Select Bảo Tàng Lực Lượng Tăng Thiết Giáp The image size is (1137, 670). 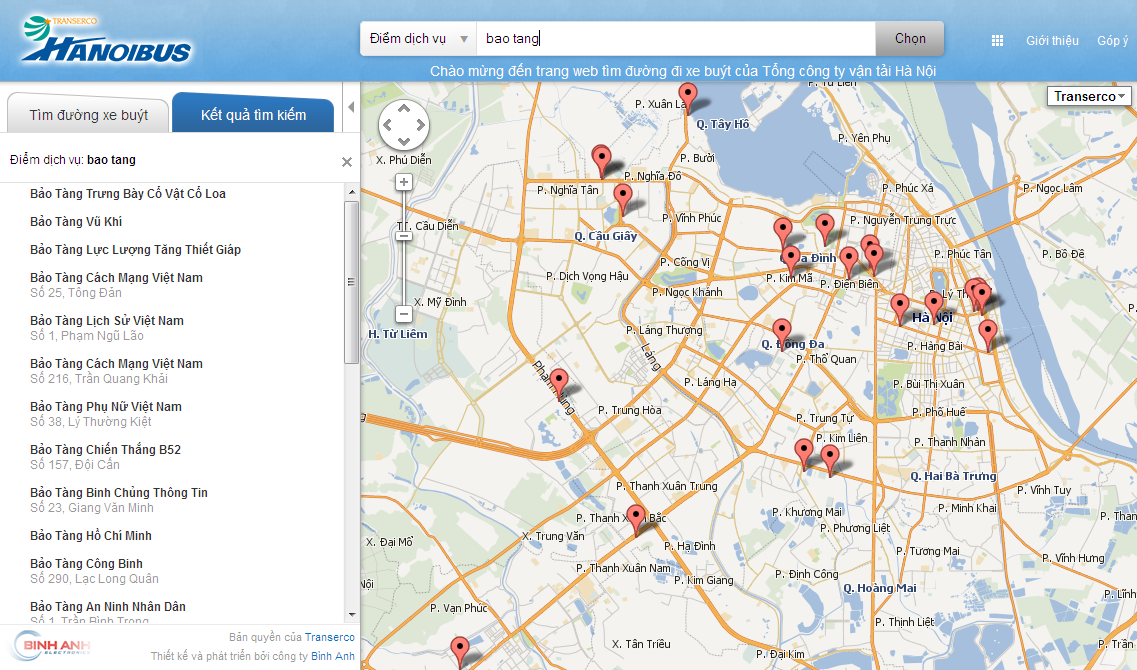pyautogui.click(x=136, y=250)
